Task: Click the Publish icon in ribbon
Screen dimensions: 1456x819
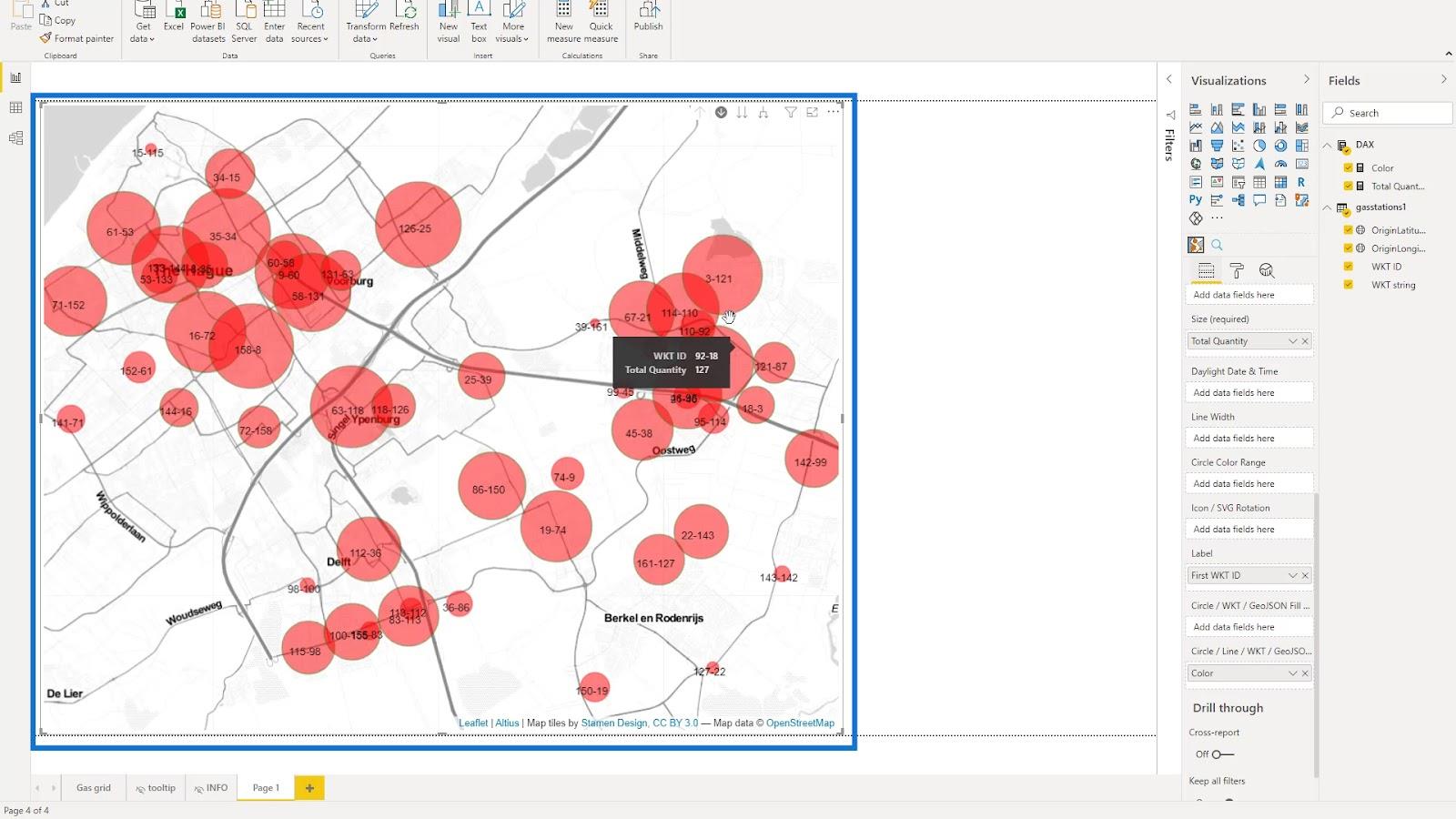Action: 648,18
